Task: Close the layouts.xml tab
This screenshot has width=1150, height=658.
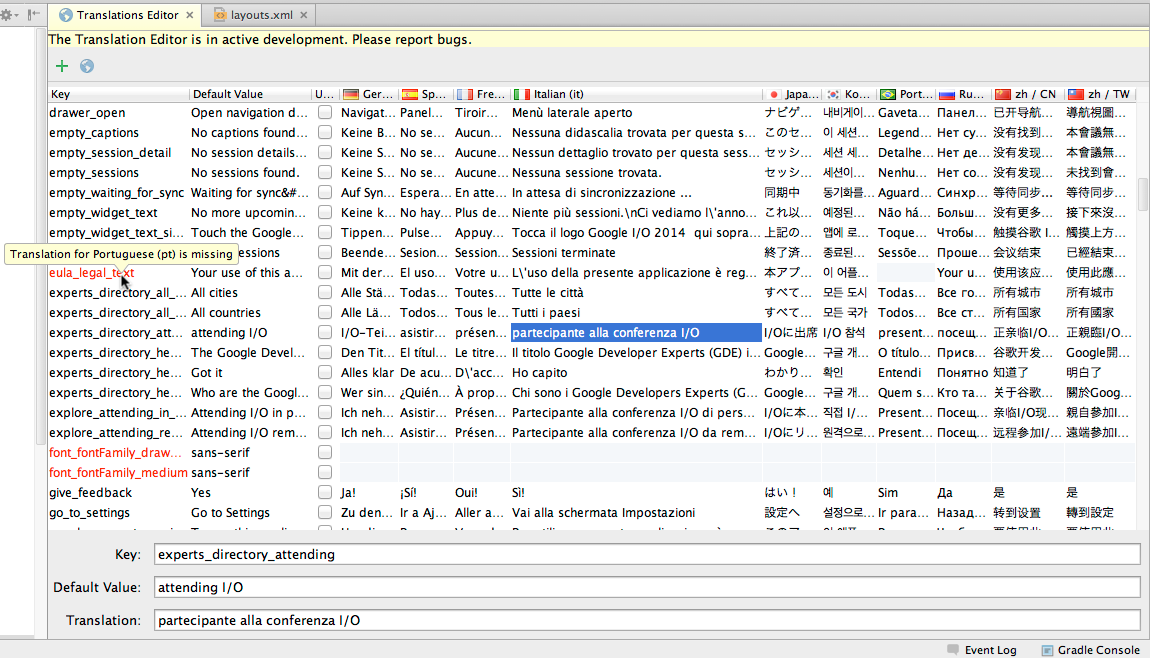Action: click(304, 15)
